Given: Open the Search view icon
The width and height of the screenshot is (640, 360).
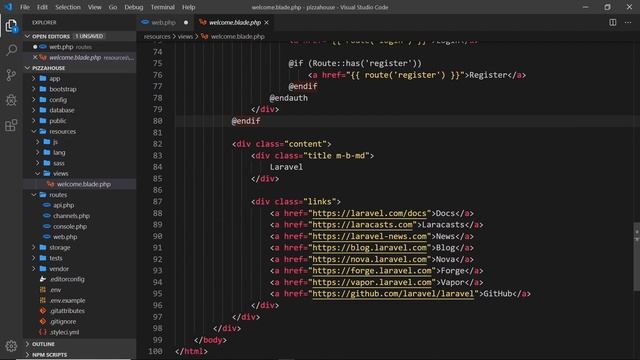Looking at the screenshot, I should tap(11, 50).
